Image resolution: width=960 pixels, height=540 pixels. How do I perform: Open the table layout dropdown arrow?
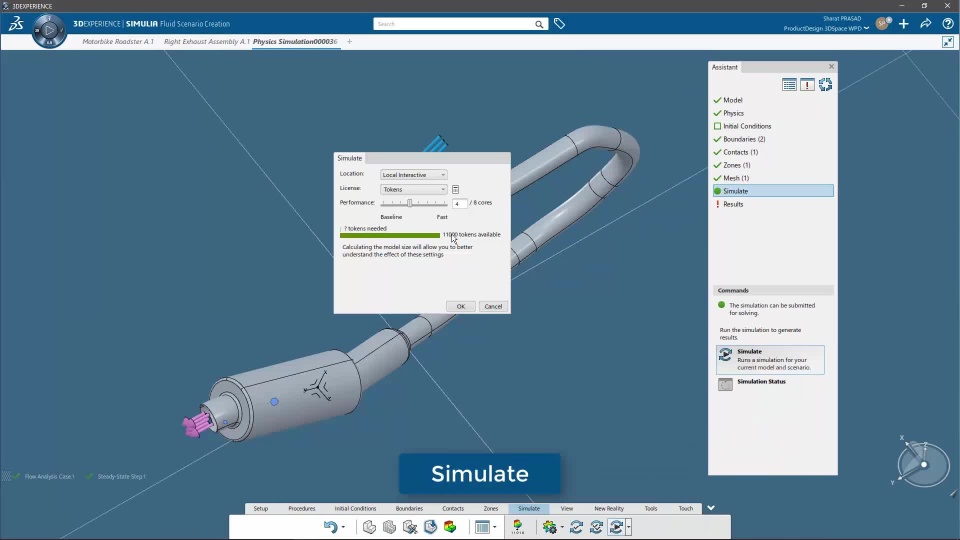pos(495,527)
